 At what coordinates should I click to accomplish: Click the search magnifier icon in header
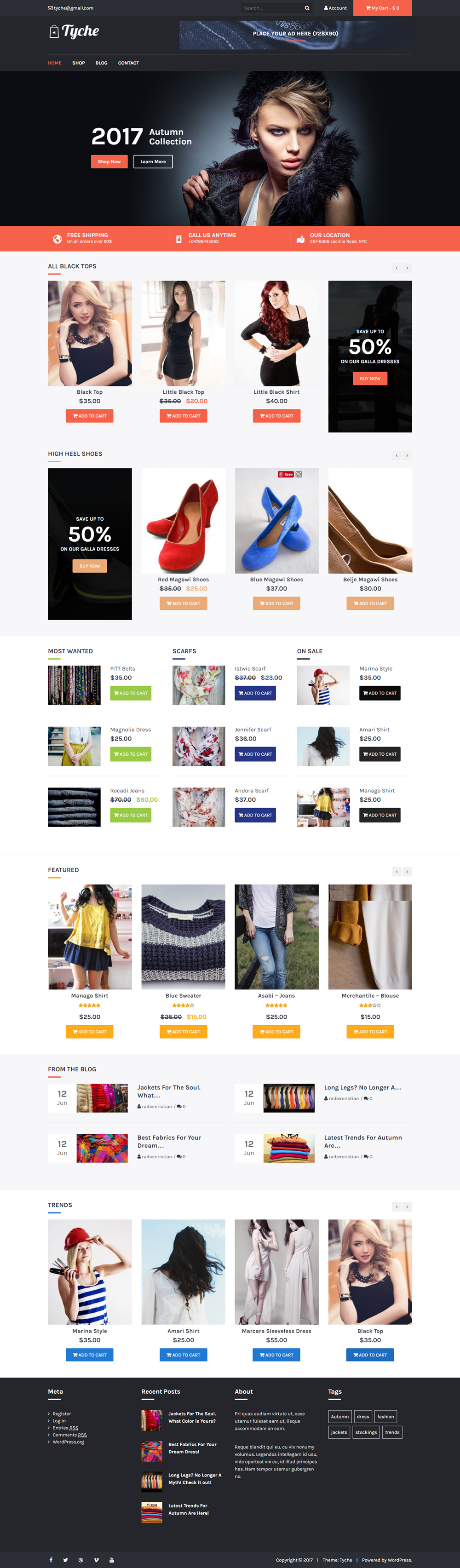coord(307,8)
